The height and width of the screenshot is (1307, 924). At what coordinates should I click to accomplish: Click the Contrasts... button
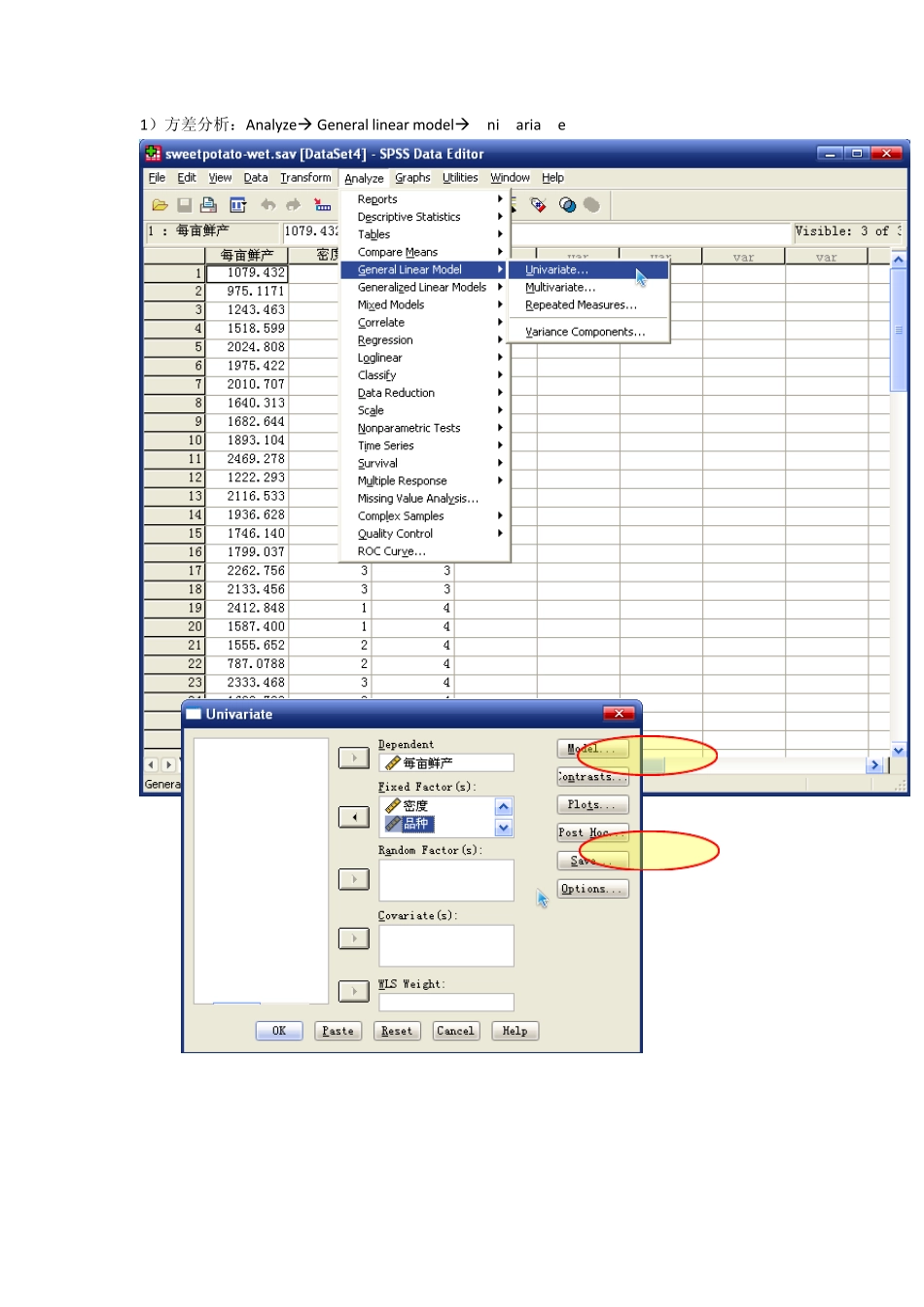[x=592, y=777]
